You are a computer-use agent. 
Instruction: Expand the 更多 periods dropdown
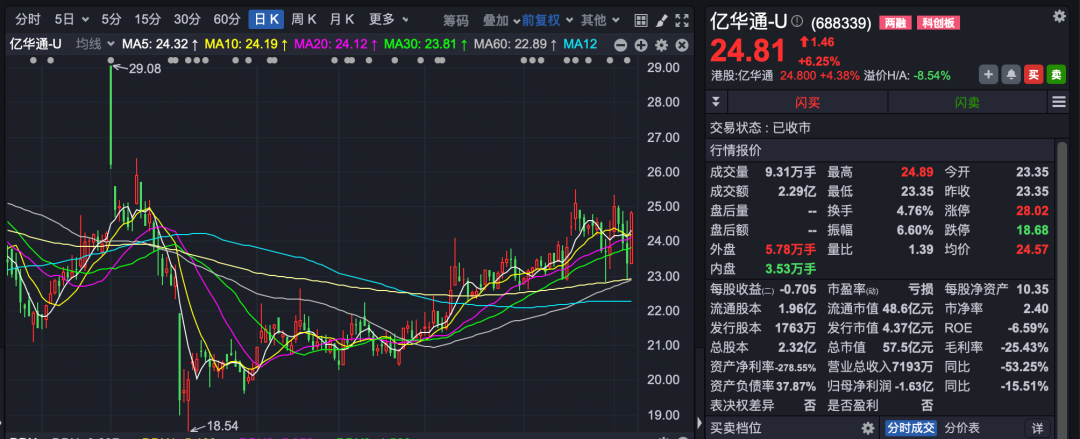pos(388,20)
